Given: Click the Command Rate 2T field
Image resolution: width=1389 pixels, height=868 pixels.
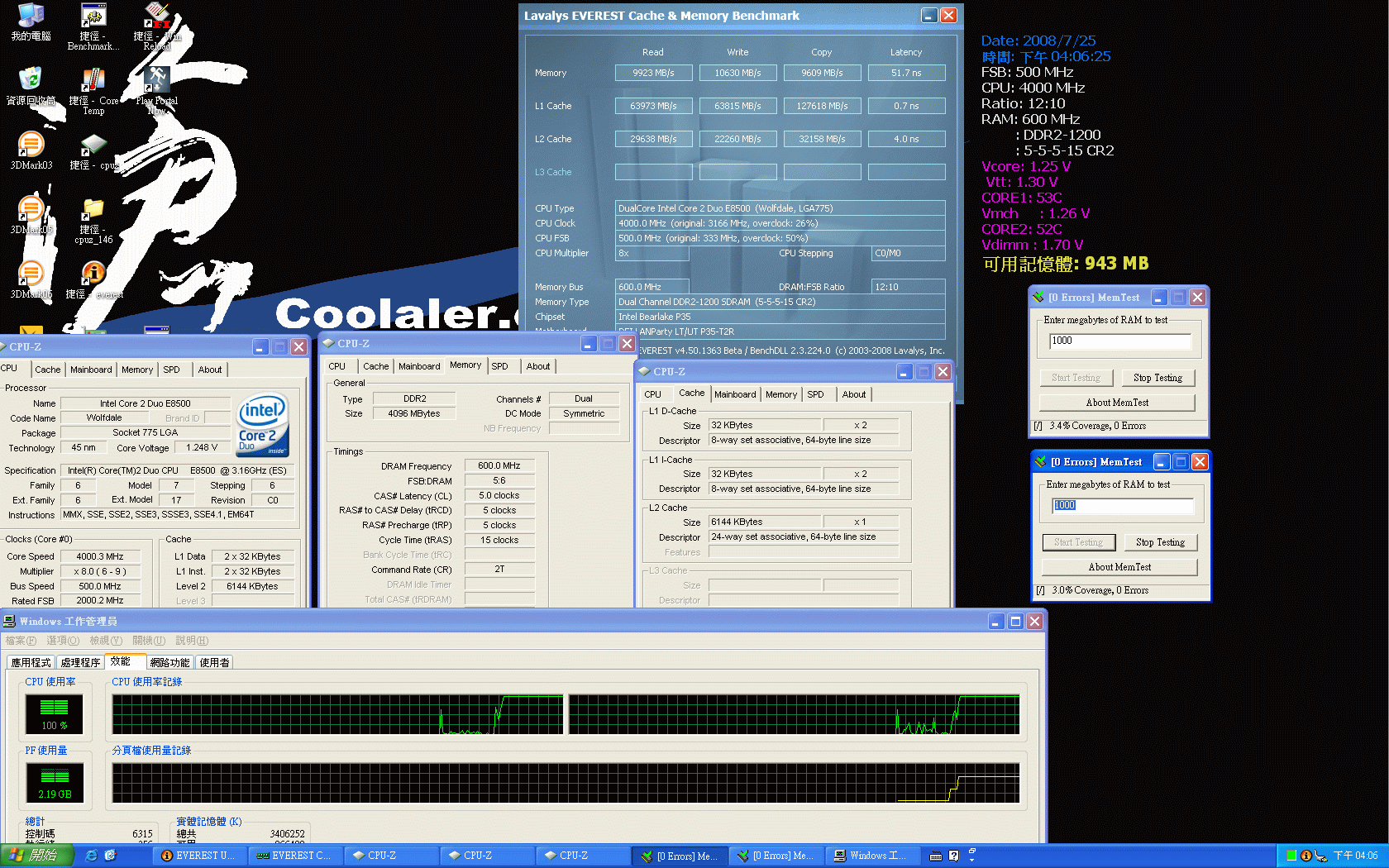Looking at the screenshot, I should (499, 569).
